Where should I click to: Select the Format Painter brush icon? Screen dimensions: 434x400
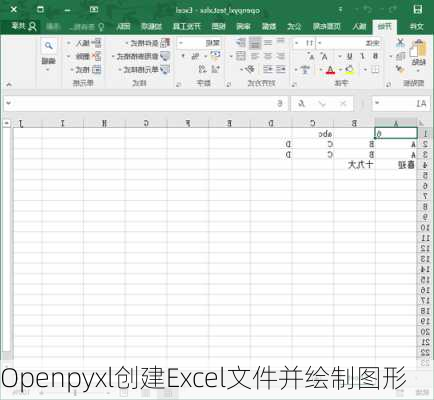point(401,69)
